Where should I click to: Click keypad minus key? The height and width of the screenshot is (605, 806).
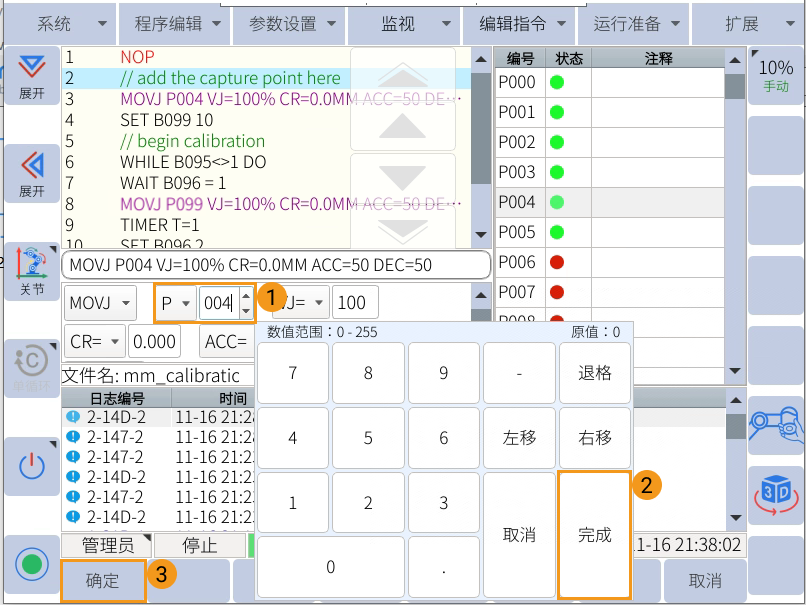click(519, 373)
